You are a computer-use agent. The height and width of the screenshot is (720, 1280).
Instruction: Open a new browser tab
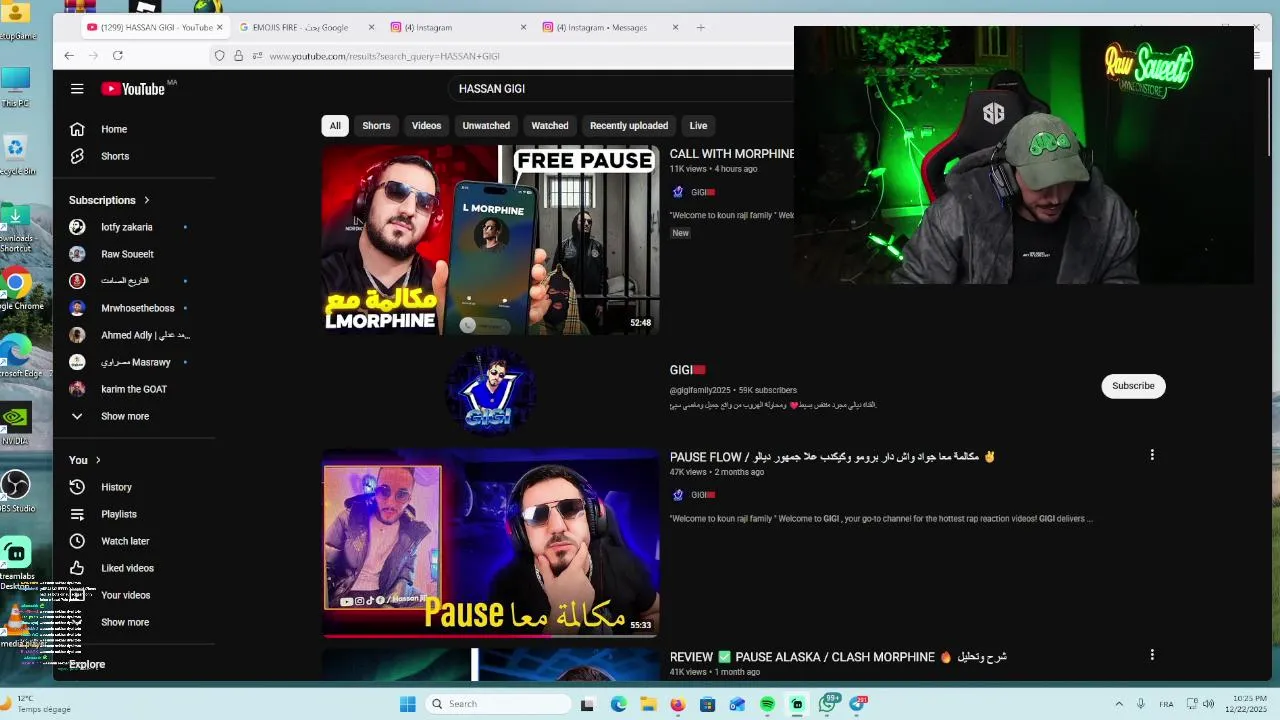tap(700, 27)
